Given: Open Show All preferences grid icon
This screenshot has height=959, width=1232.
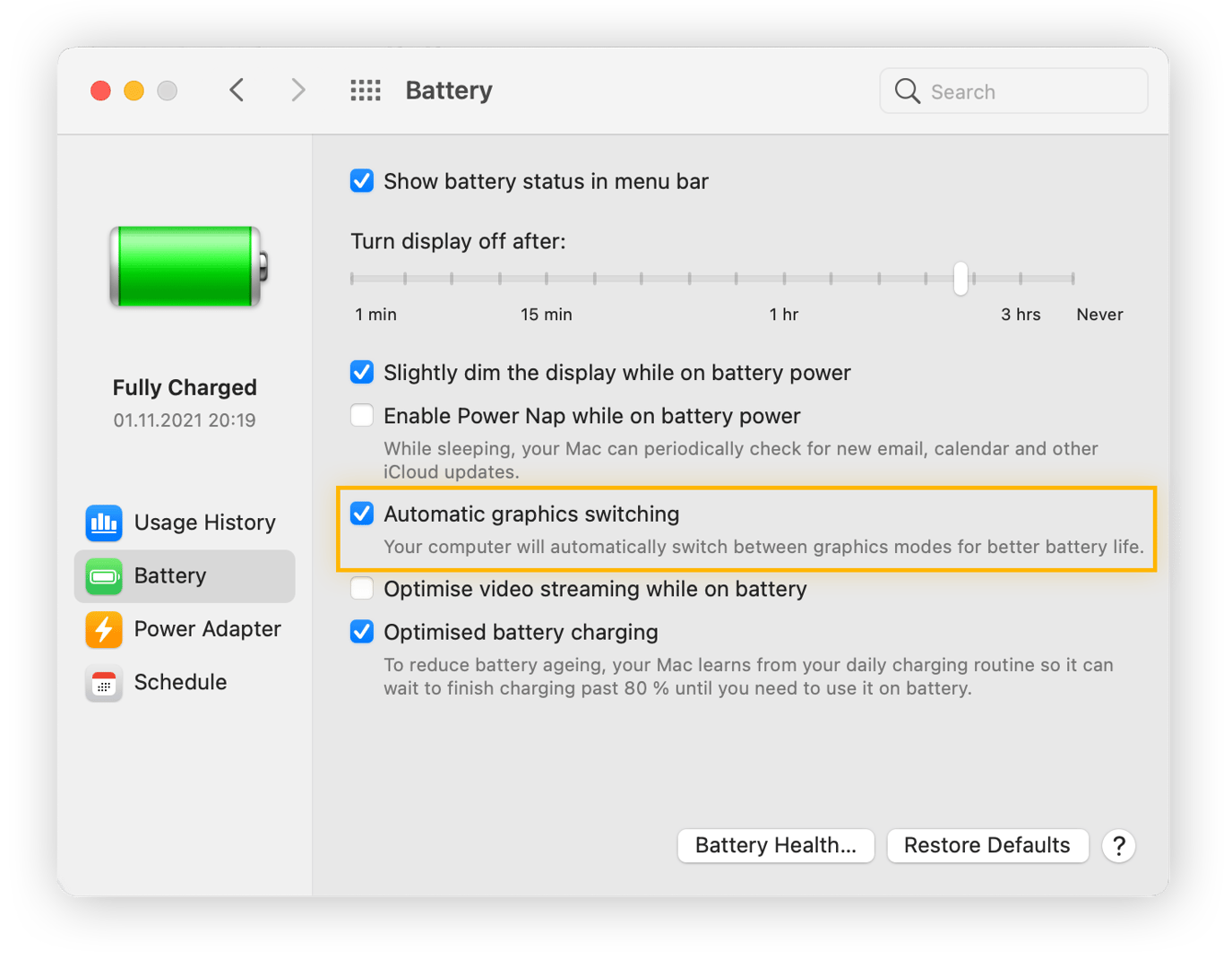Looking at the screenshot, I should pos(365,90).
